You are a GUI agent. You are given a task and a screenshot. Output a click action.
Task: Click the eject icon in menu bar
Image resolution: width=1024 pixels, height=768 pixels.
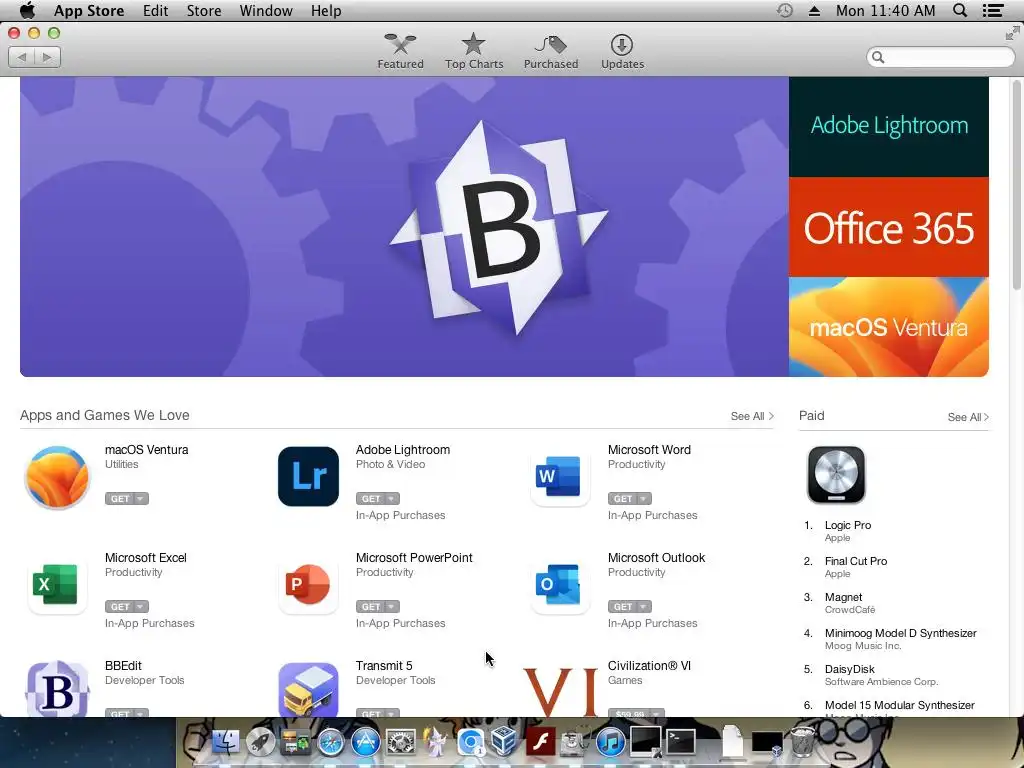point(814,10)
